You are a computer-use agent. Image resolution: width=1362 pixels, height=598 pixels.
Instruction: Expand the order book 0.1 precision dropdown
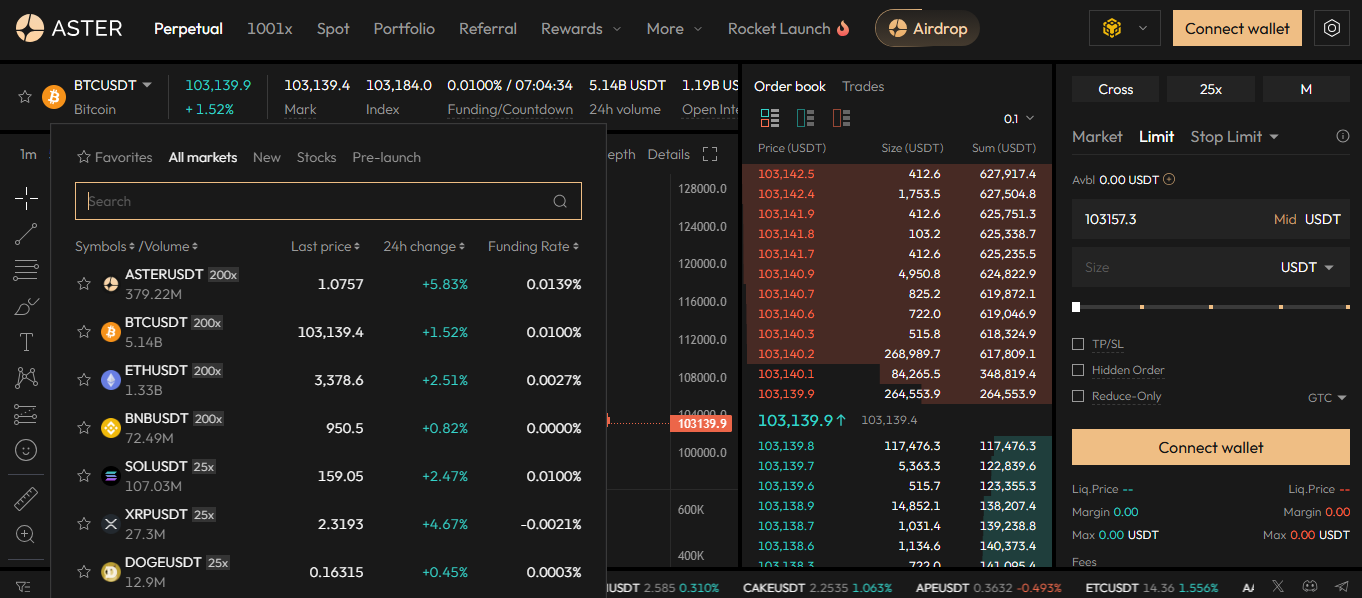coord(1019,119)
